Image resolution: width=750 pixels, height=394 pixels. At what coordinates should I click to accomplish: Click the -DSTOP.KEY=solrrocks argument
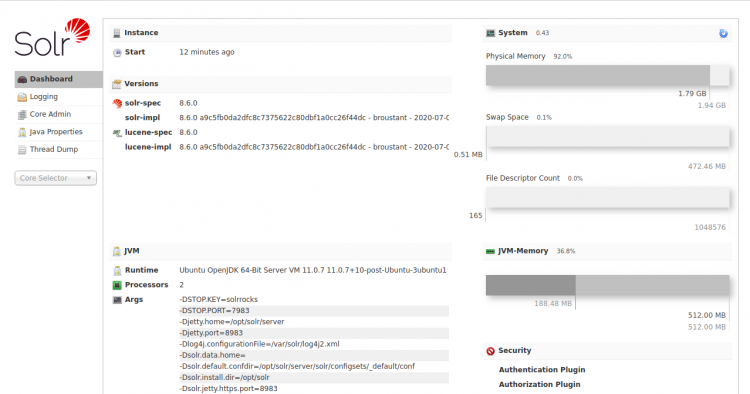[219, 299]
